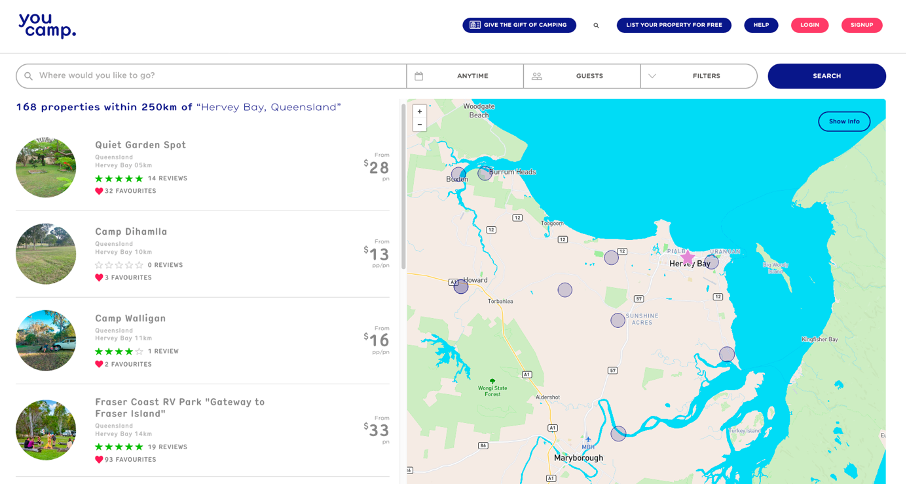The width and height of the screenshot is (906, 484).
Task: Click the heart icon for 93 Favourites
Action: (99, 460)
